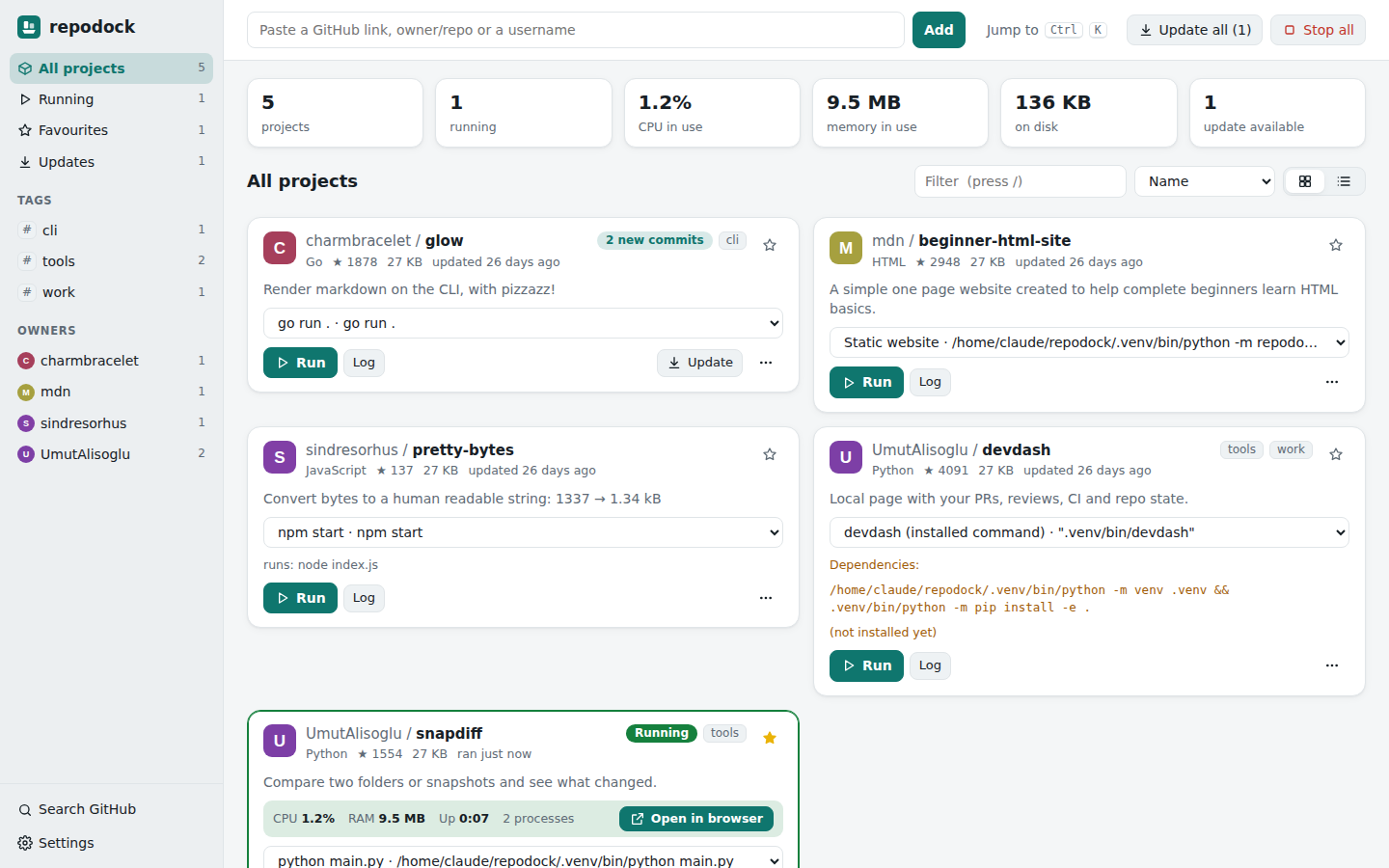Screen dimensions: 1389x868
Task: Click Update button on glow card
Action: pyautogui.click(x=700, y=363)
